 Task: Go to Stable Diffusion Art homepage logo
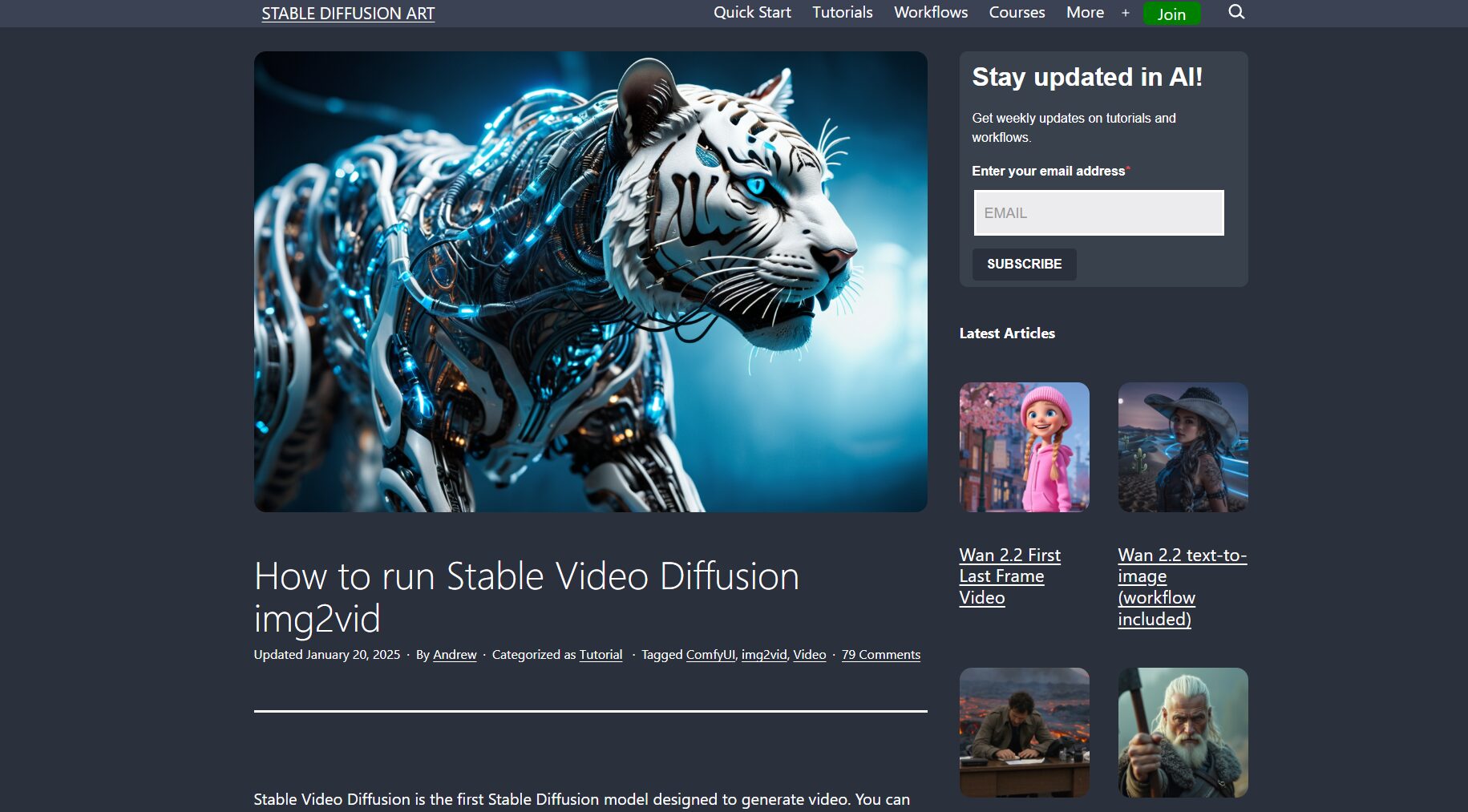pyautogui.click(x=348, y=14)
